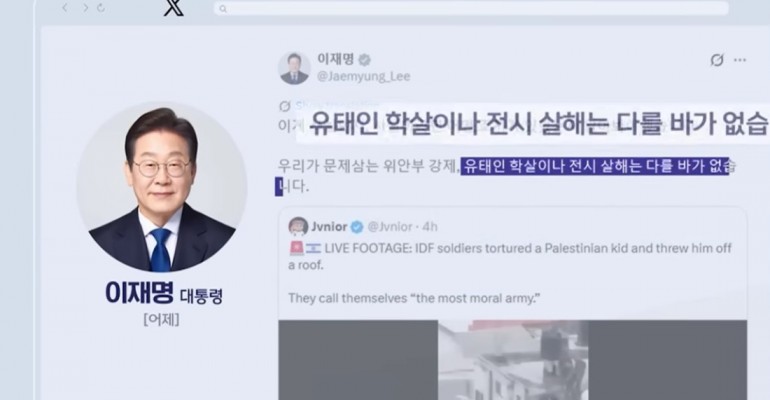Click the X logo icon
Screen dimensions: 770x400
click(173, 8)
